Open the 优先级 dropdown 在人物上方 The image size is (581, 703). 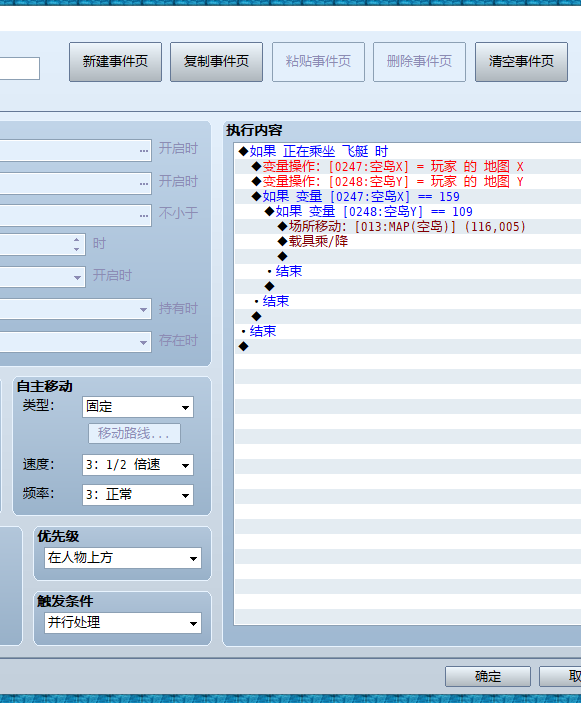click(x=123, y=558)
